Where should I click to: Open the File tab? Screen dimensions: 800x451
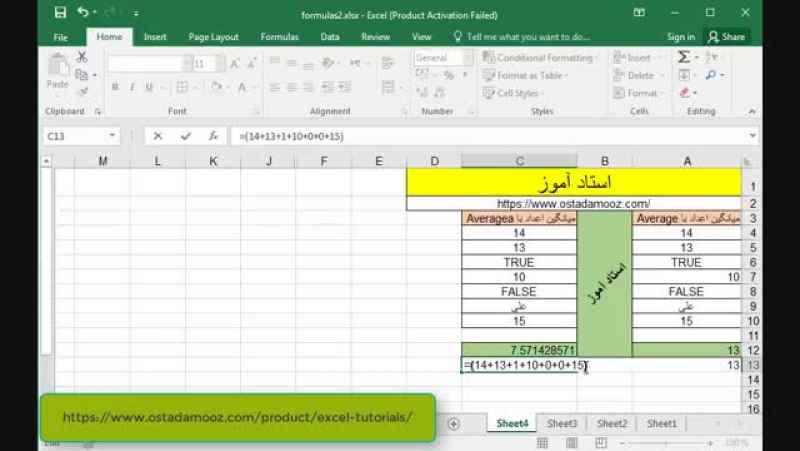[x=61, y=37]
